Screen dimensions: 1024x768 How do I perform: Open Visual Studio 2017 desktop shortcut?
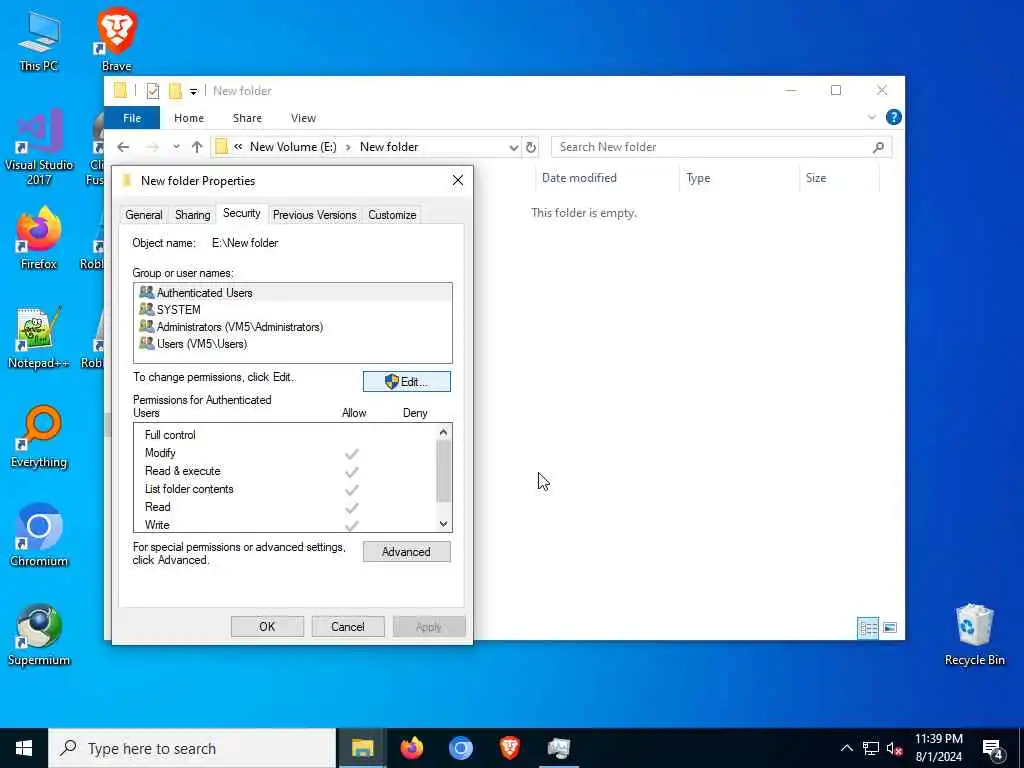tap(39, 148)
